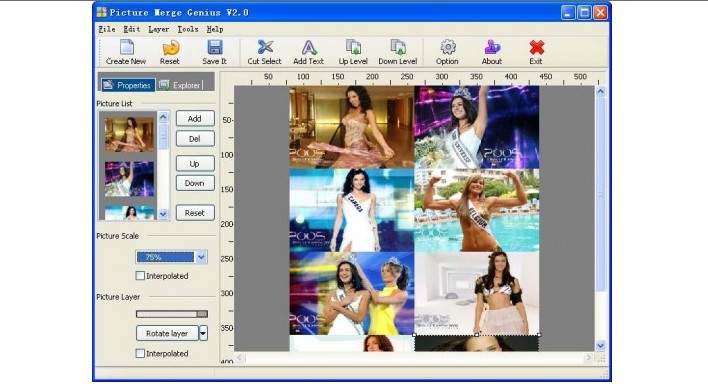Select the Canada contestant image on canvas
This screenshot has width=708, height=391.
[x=352, y=210]
